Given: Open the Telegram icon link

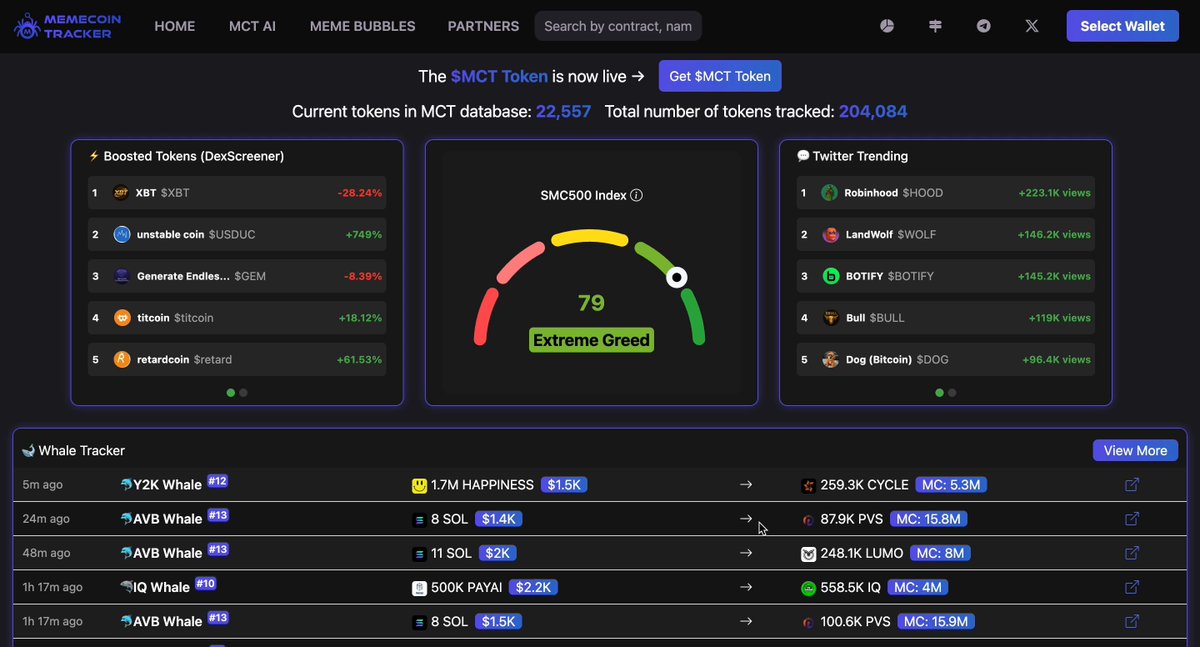Looking at the screenshot, I should 984,26.
